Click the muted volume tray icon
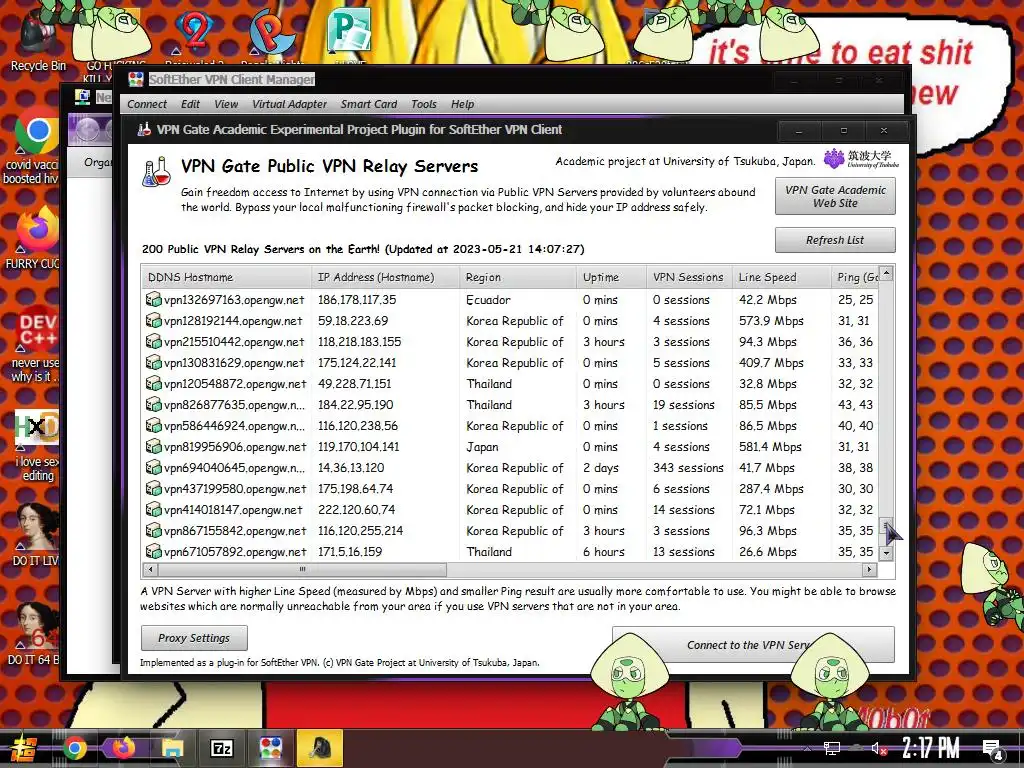1024x768 pixels. (878, 748)
